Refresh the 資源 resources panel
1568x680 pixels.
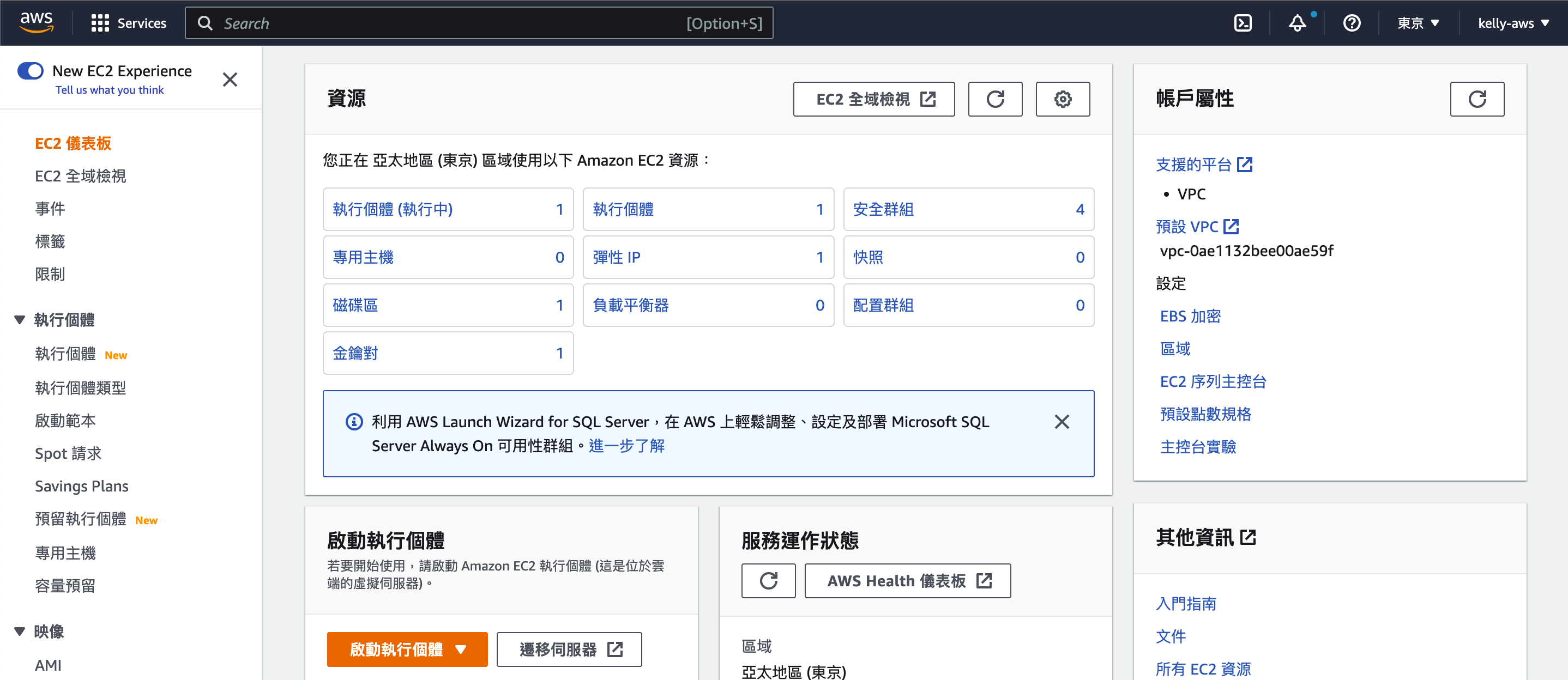pyautogui.click(x=995, y=99)
